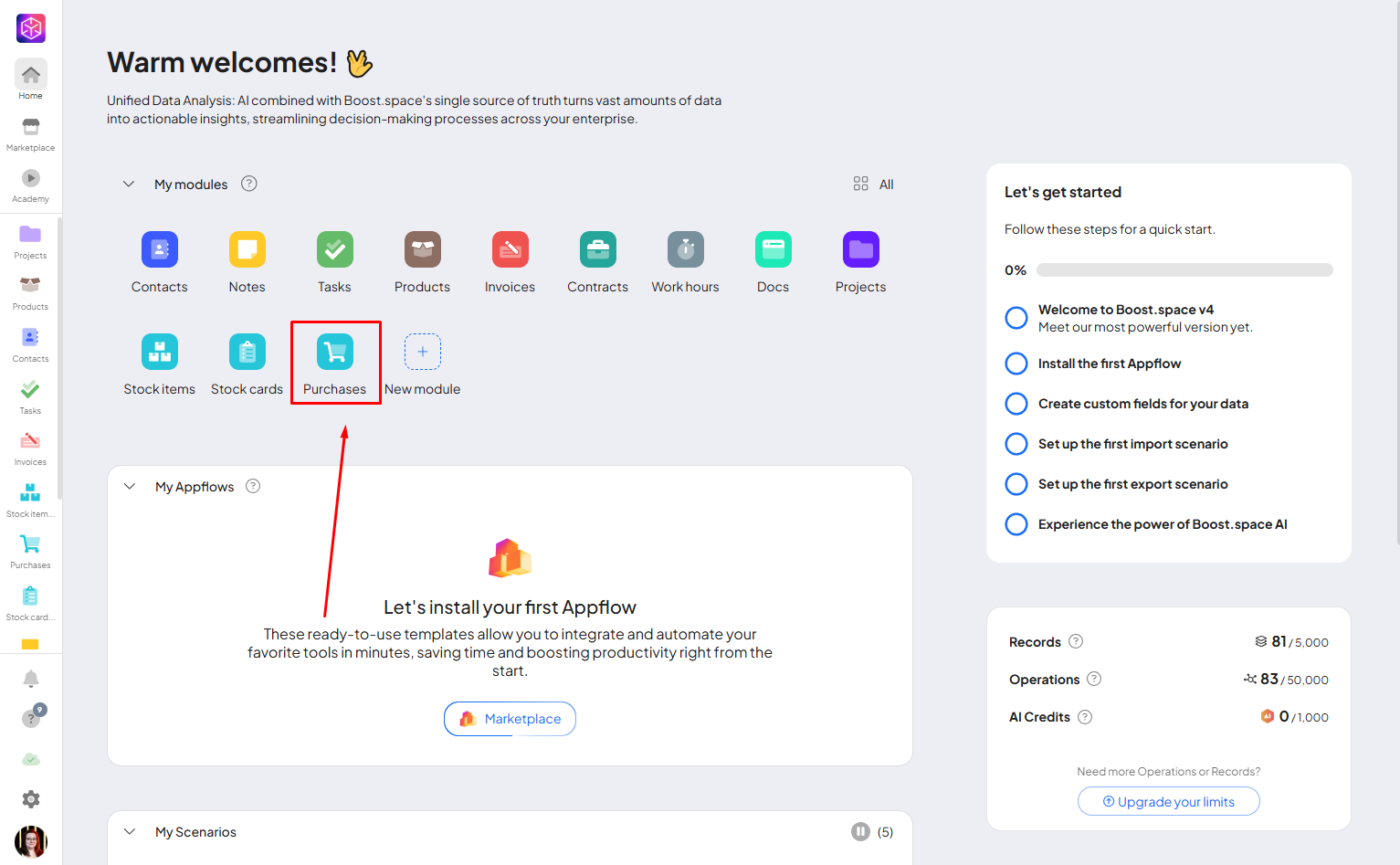
Task: Click Upgrade your limits button
Action: click(1168, 801)
